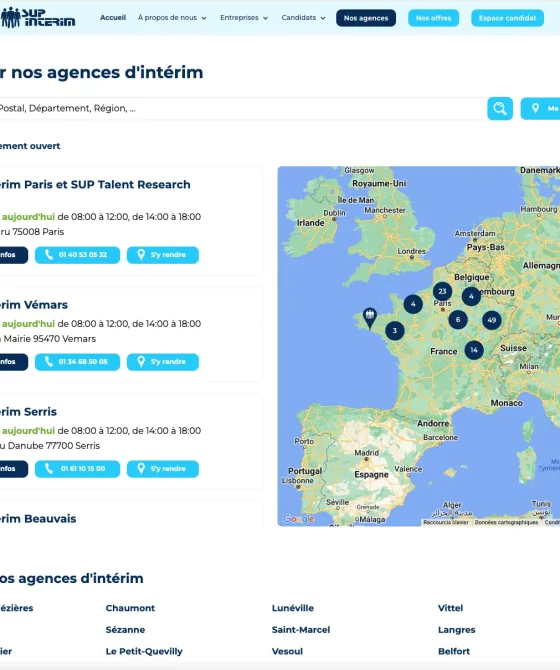Viewport: 560px width, 670px height.
Task: Click the magnifier search button
Action: (x=500, y=109)
